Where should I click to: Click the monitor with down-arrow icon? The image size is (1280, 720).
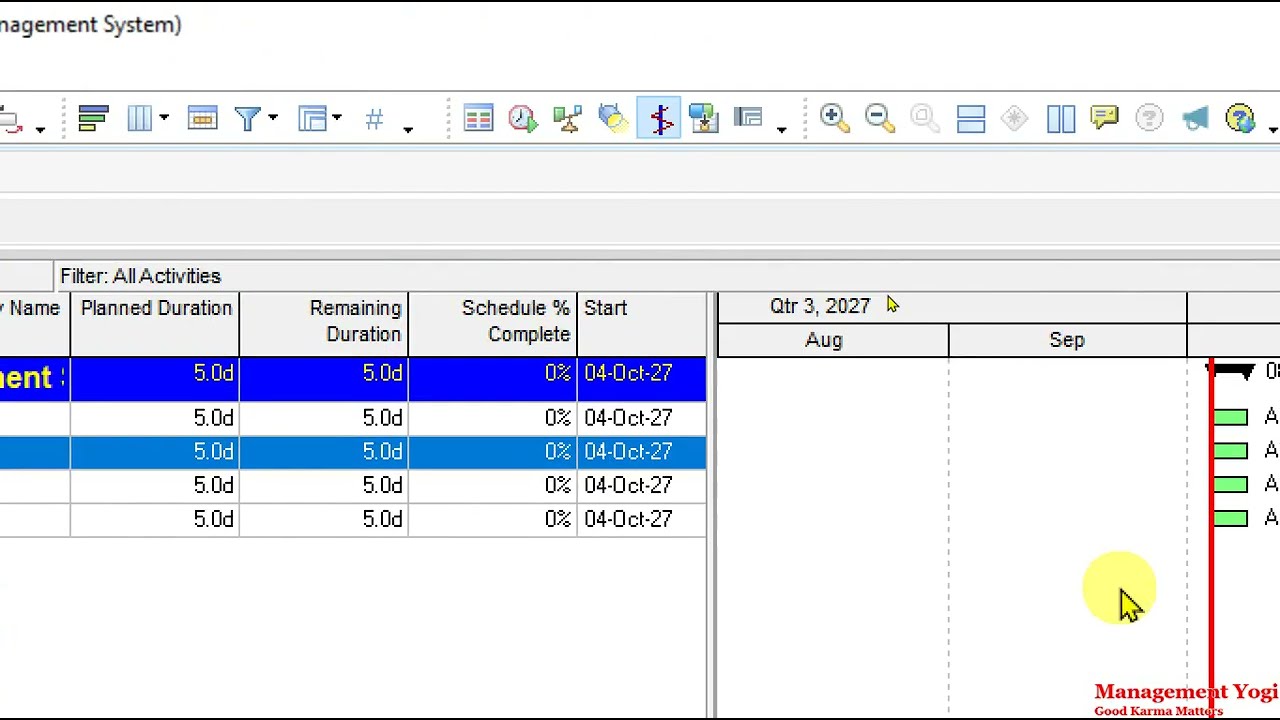[704, 119]
